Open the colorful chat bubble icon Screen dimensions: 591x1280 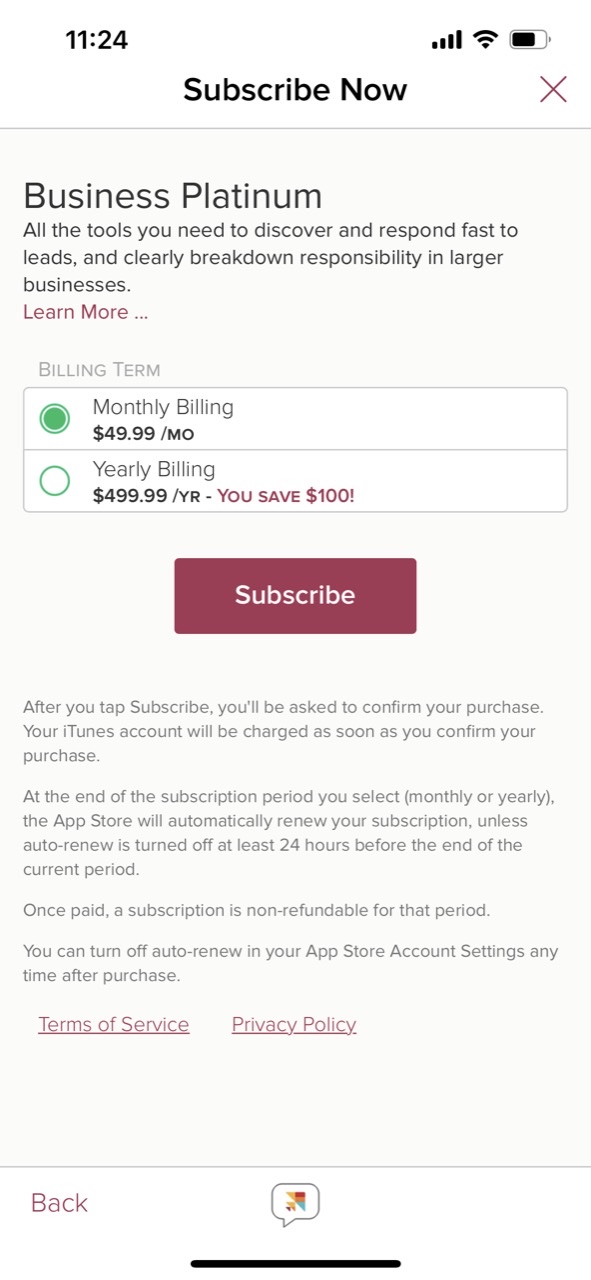295,1203
